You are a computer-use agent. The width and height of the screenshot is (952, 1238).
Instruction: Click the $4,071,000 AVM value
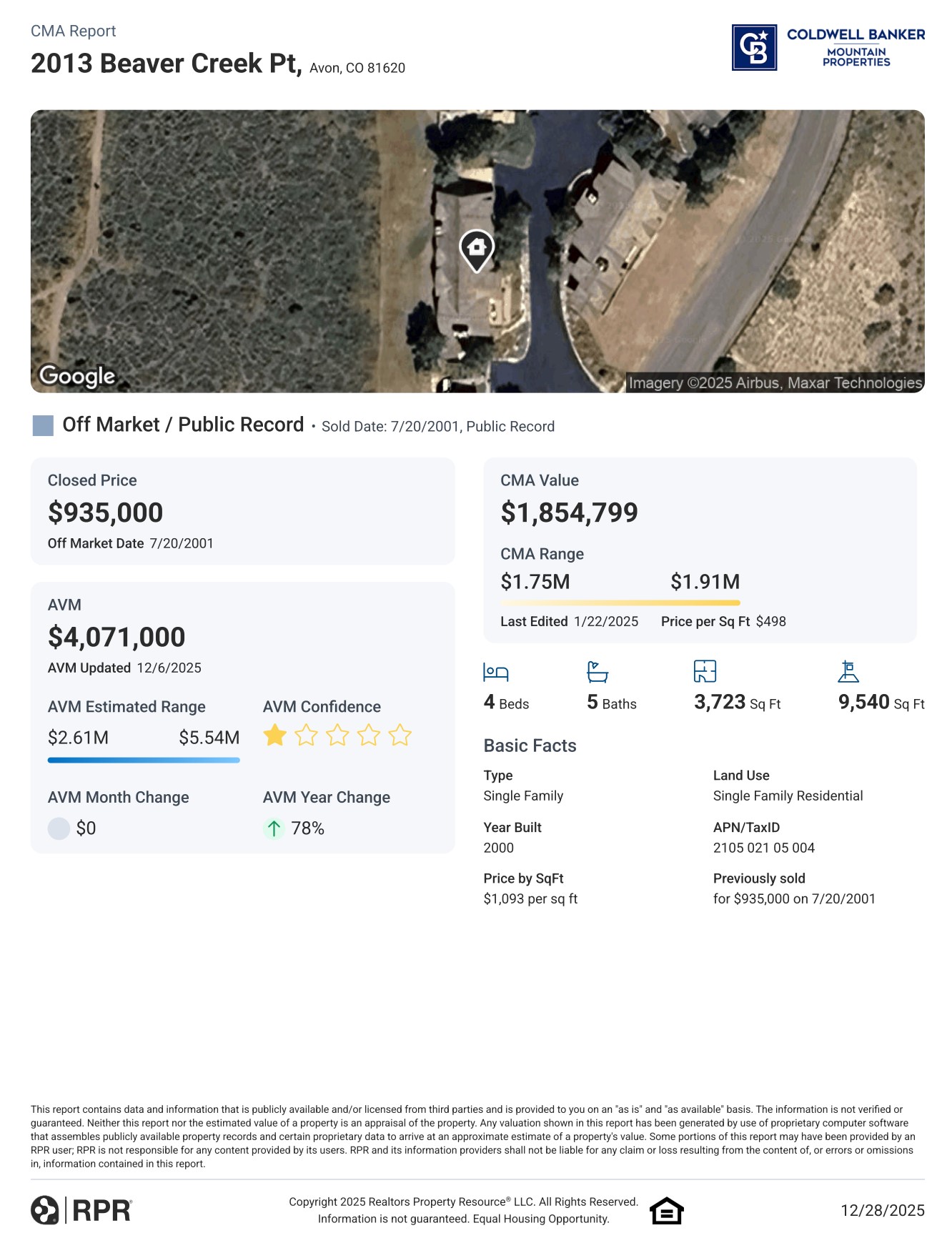pos(116,637)
